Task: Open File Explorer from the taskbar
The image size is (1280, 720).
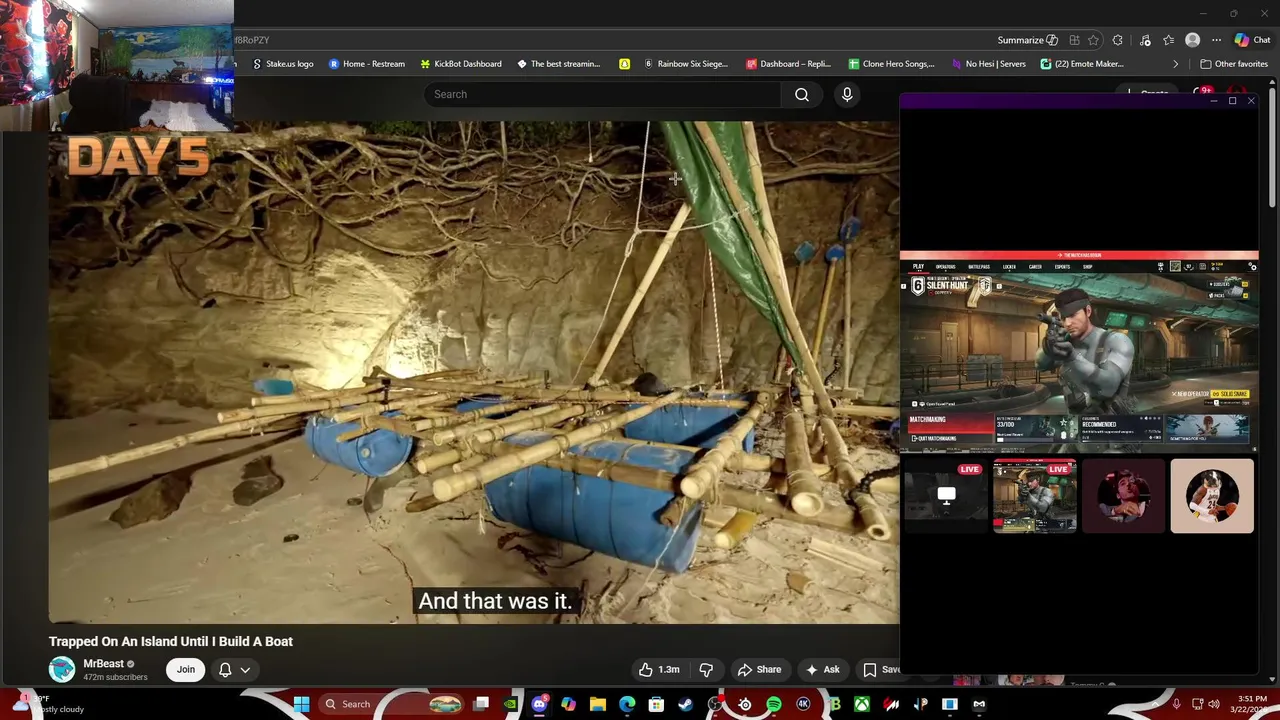Action: click(598, 704)
